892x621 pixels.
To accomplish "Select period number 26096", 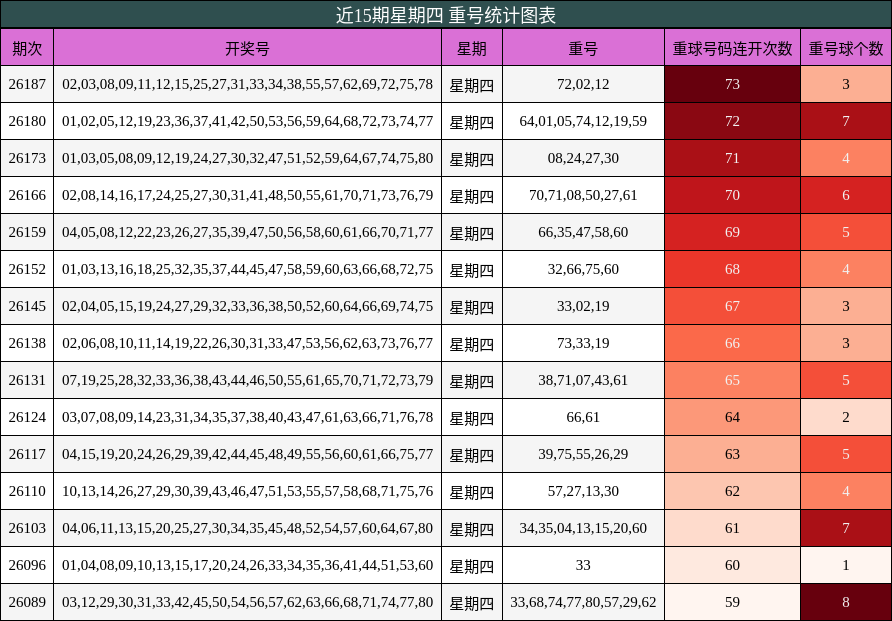I will coord(27,565).
